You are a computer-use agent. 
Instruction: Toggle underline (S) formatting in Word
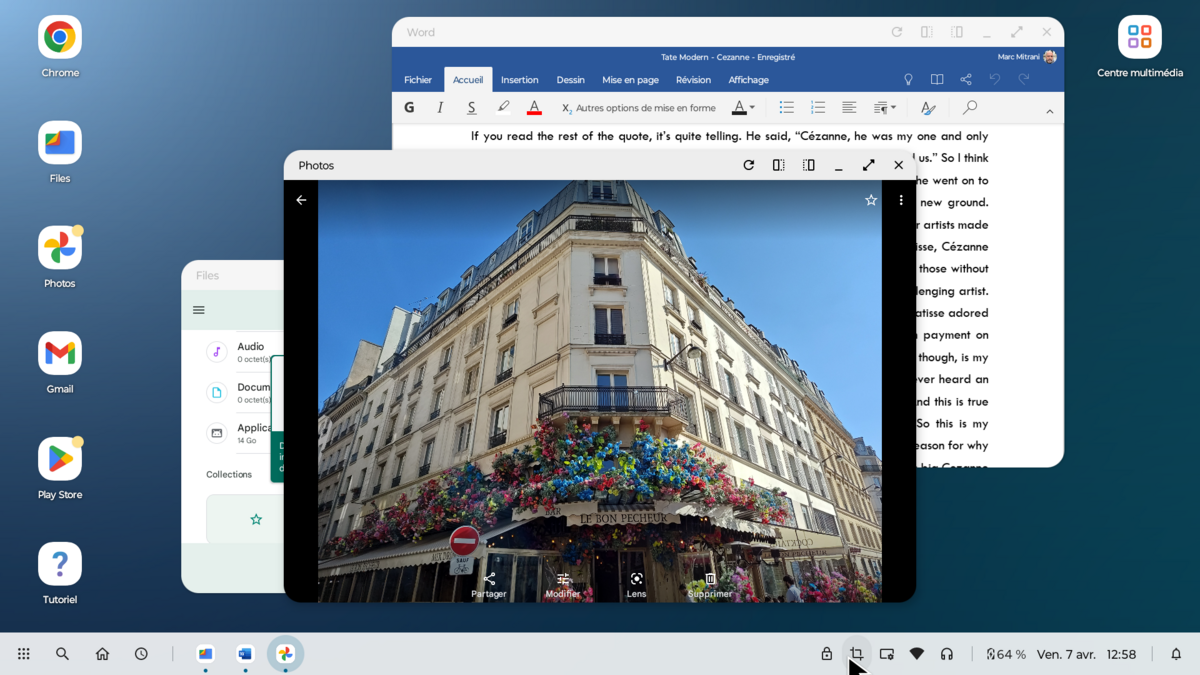pyautogui.click(x=471, y=108)
